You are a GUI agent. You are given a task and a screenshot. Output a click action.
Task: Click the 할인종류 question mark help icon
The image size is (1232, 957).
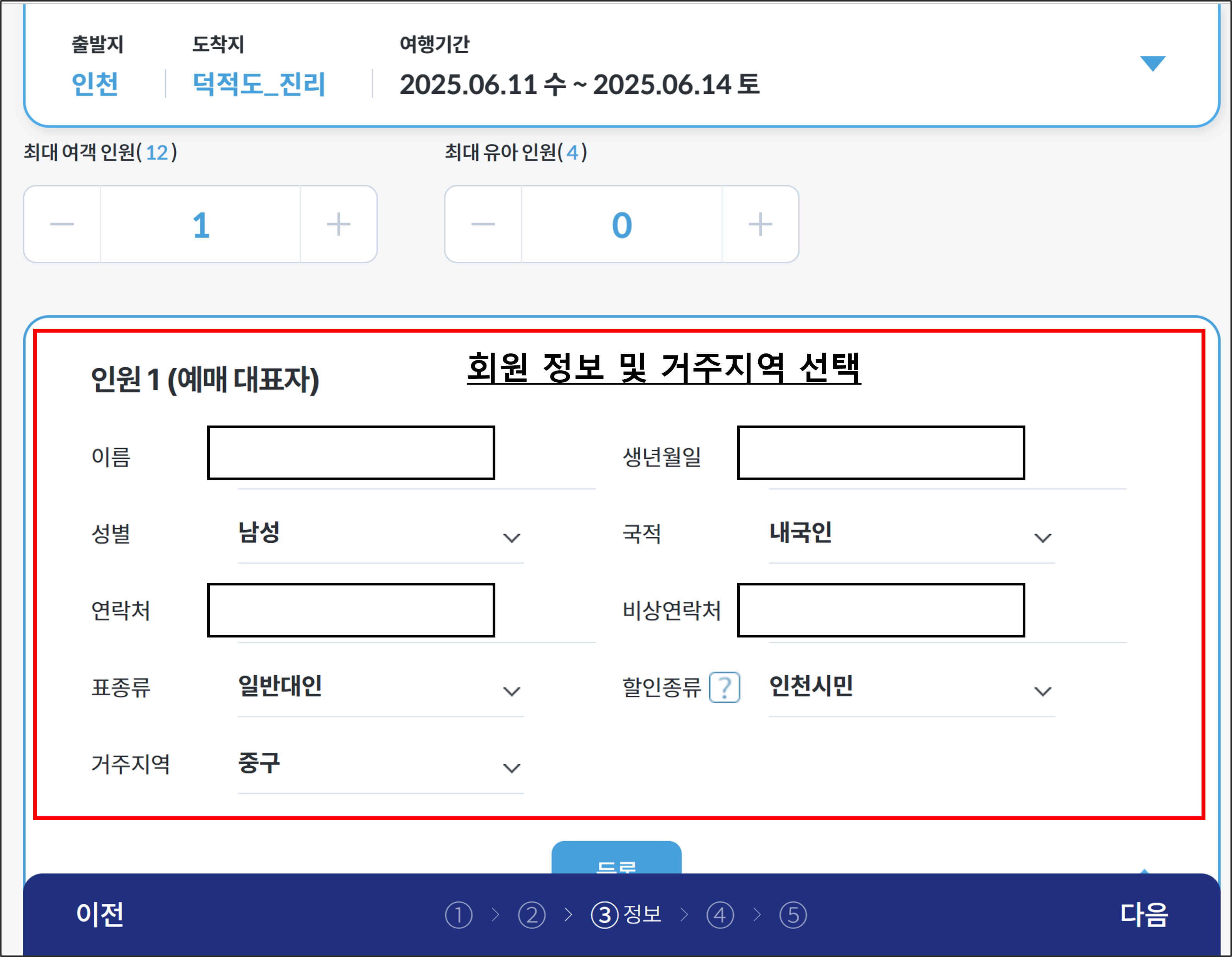[724, 687]
